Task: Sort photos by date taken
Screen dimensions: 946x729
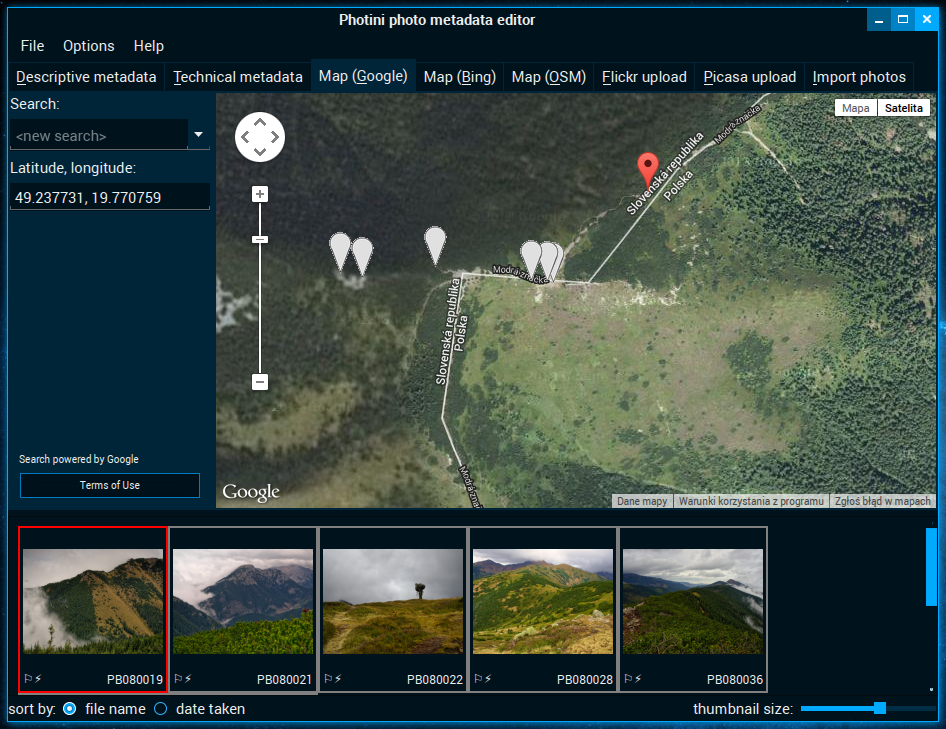Action: click(x=160, y=709)
